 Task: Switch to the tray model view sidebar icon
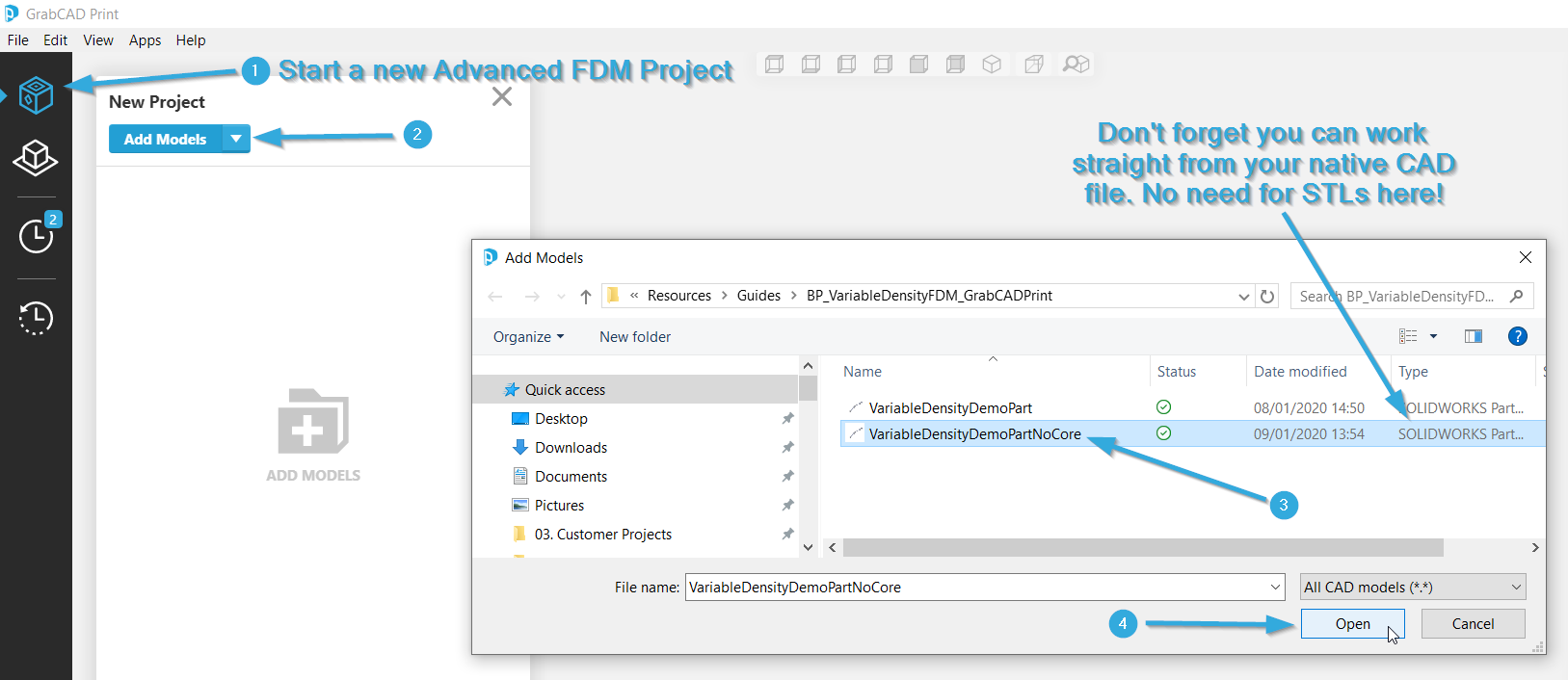click(x=36, y=158)
